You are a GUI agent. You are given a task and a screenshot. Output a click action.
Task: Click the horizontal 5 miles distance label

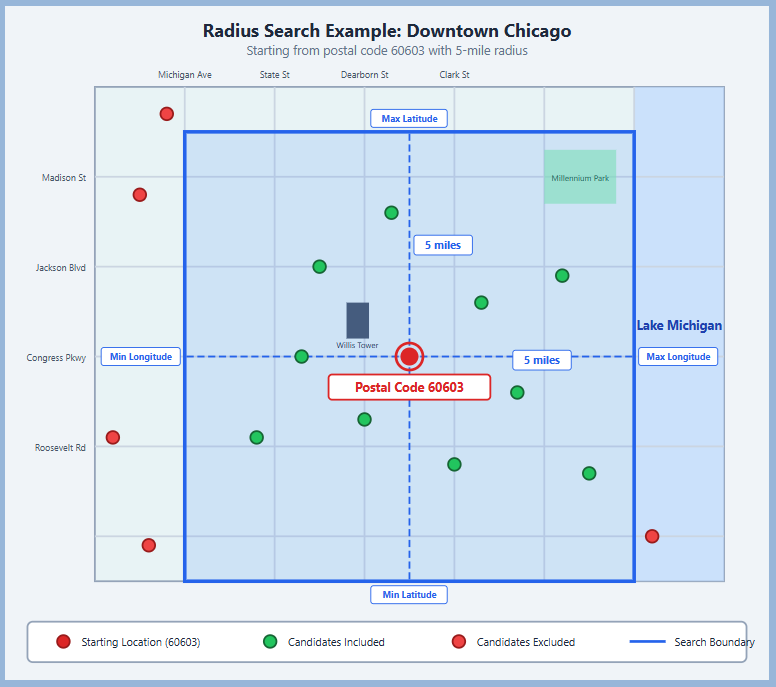(542, 360)
